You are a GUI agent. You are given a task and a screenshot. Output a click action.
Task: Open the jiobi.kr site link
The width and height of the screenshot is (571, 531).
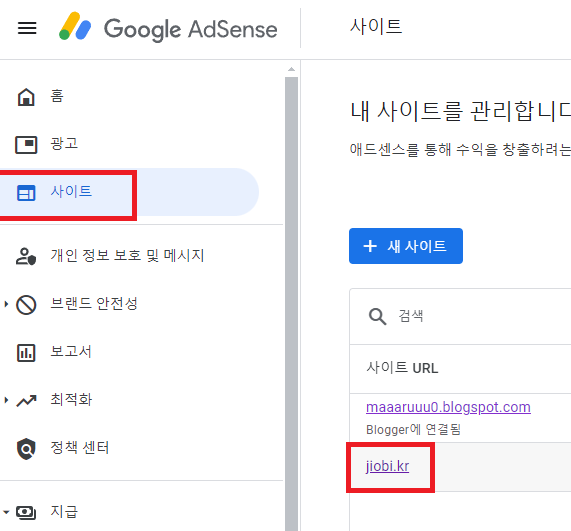point(387,466)
